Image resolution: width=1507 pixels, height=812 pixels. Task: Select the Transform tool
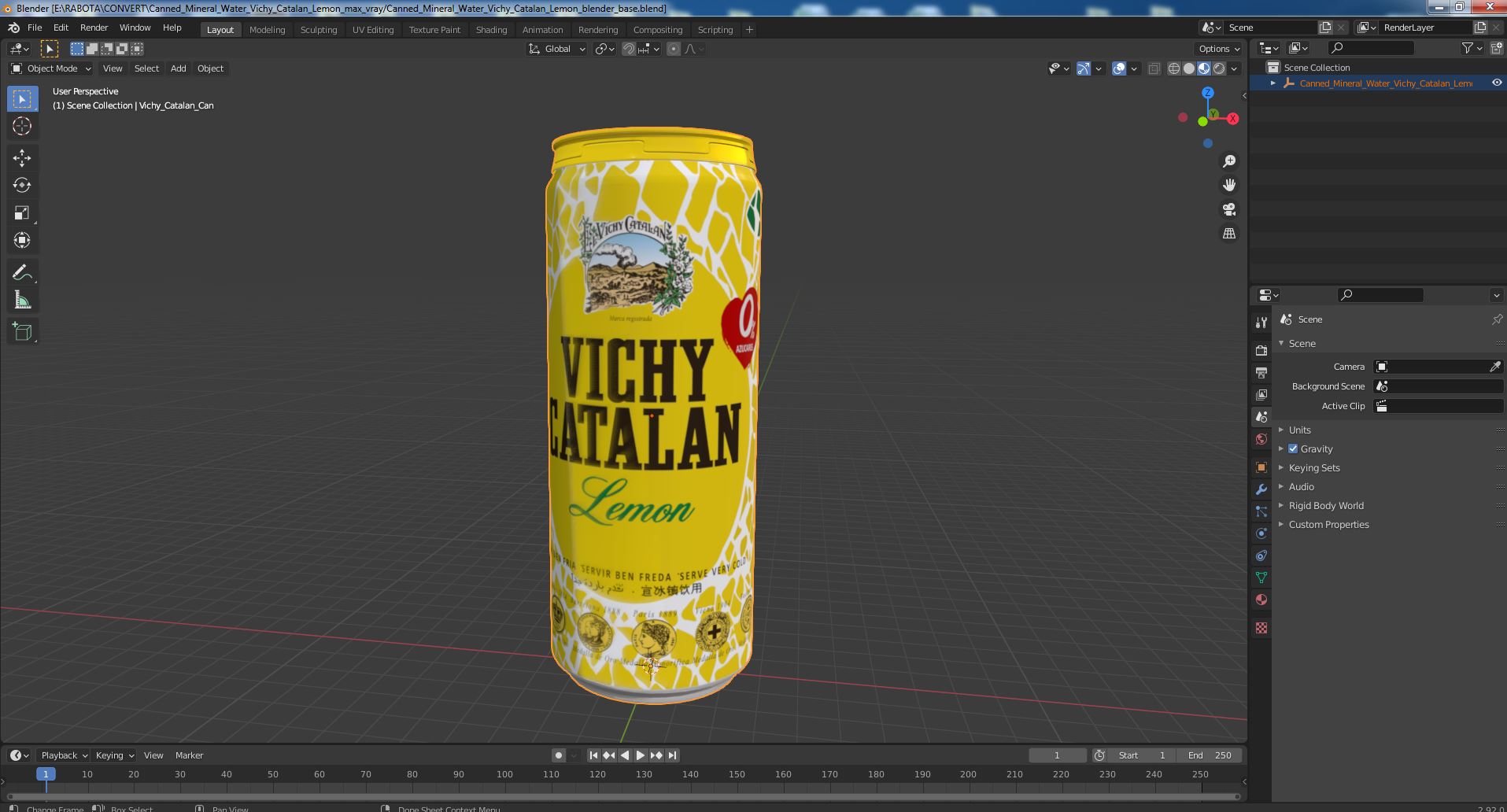click(22, 240)
